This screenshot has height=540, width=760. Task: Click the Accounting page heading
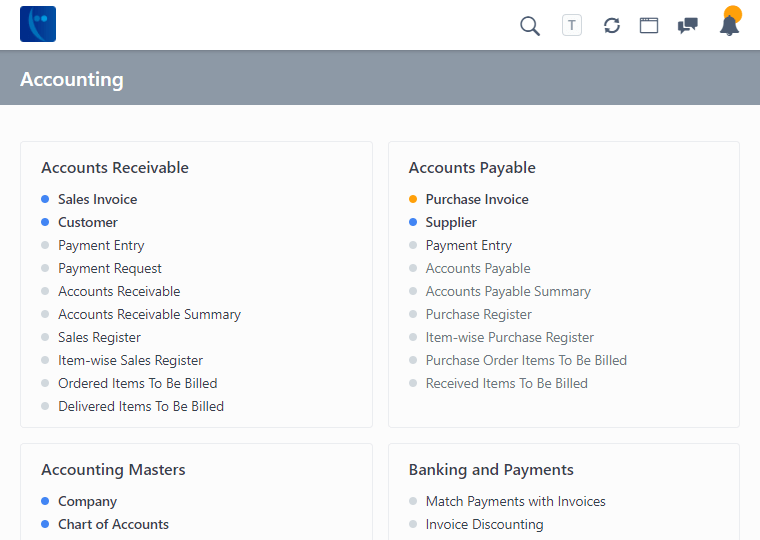click(x=72, y=79)
